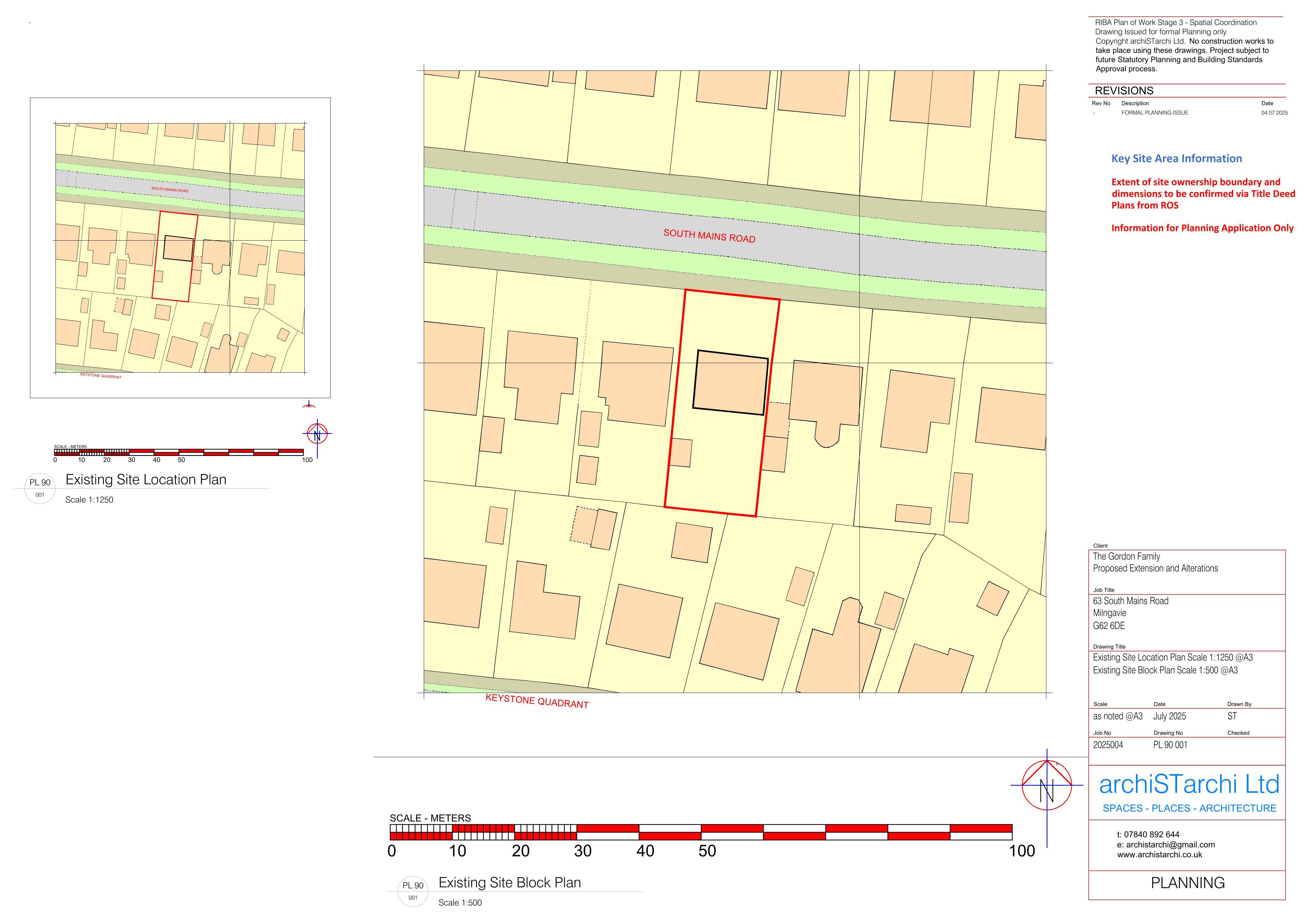Click job number 2025004
Viewport: 1307px width, 924px height.
(x=1108, y=745)
